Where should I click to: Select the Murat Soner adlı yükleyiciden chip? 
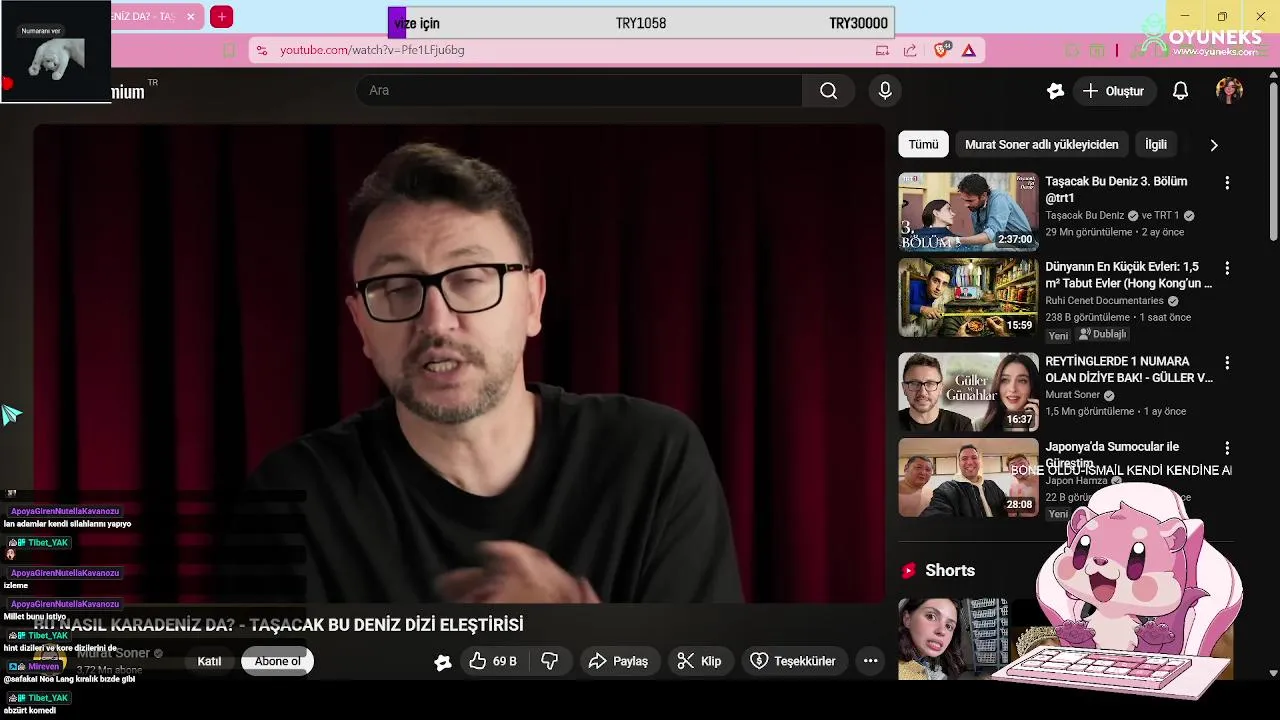point(1041,145)
